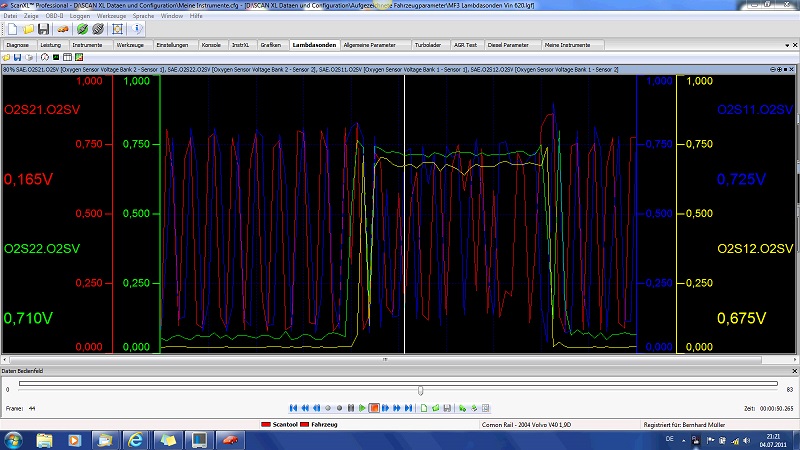Jump to the first frame of the log
This screenshot has height=450, width=800.
click(x=293, y=408)
